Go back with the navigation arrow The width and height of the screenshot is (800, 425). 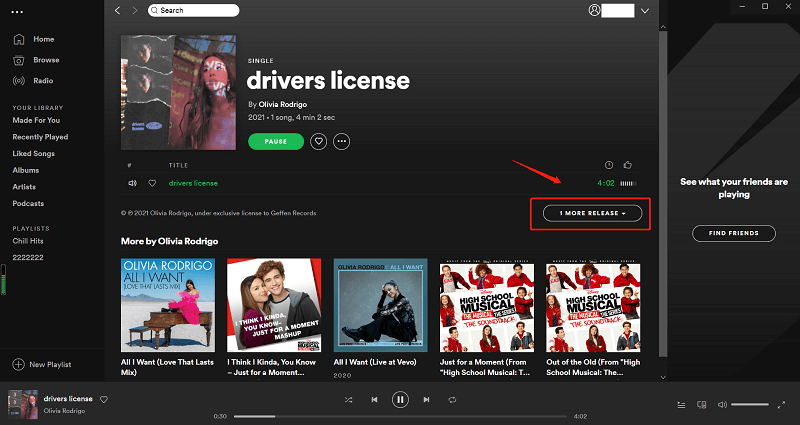(117, 10)
